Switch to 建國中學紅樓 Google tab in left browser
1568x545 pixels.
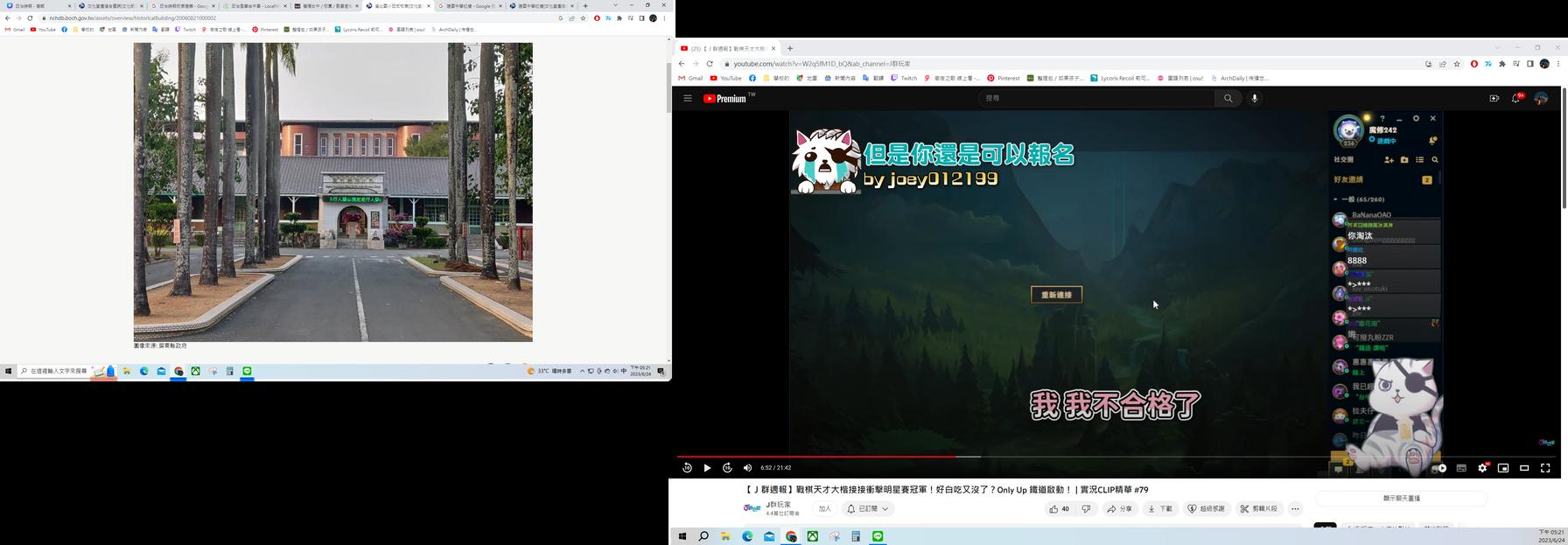tap(470, 5)
